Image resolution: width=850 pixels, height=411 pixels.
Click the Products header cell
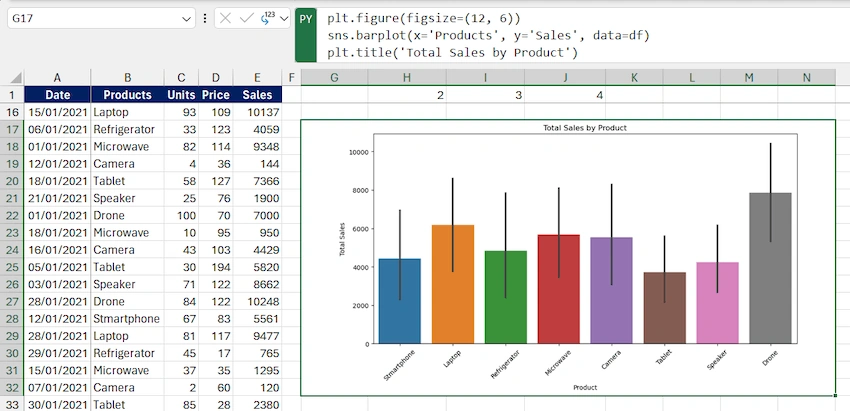(127, 95)
